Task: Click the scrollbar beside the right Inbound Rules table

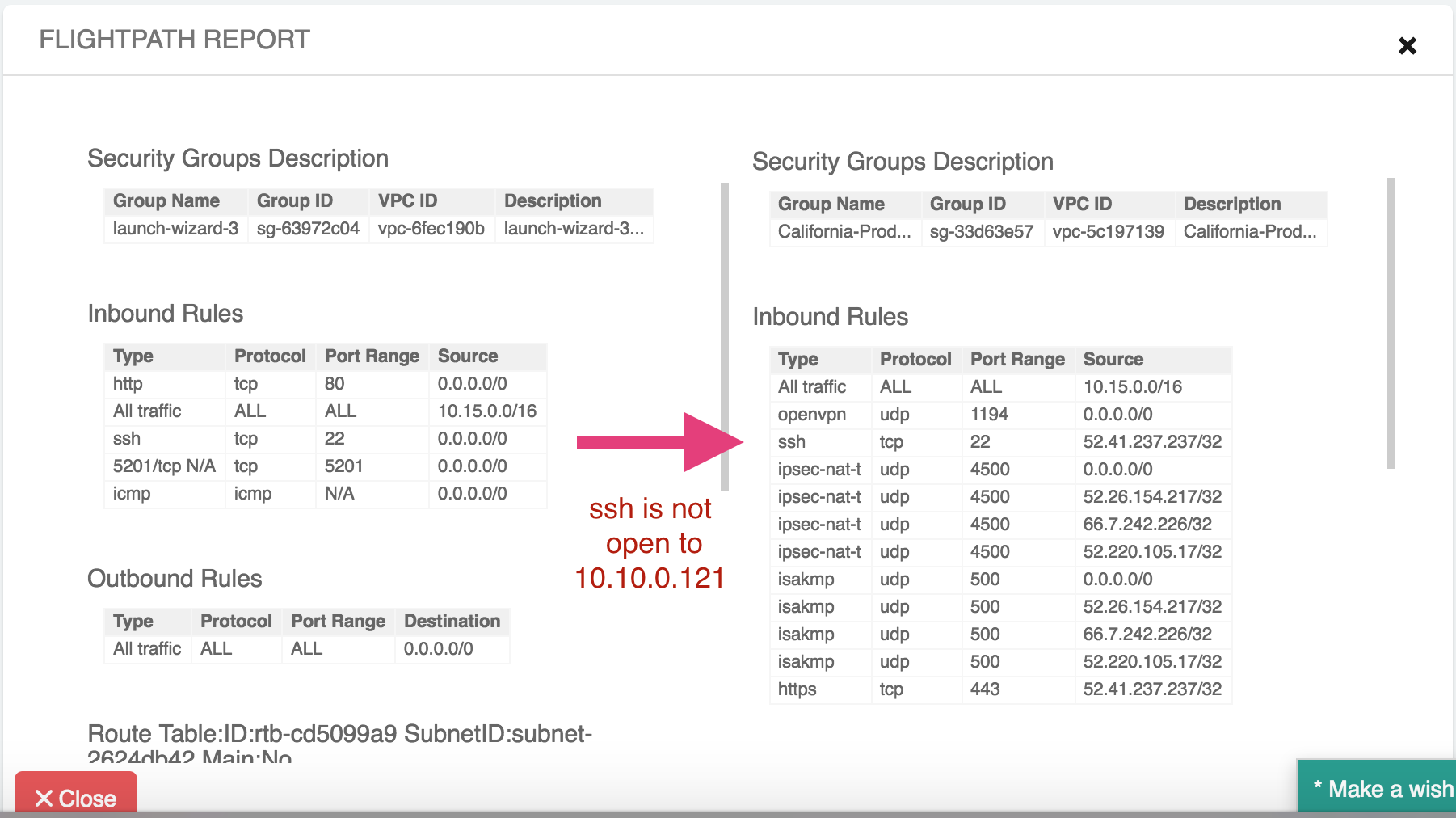Action: 1391,323
